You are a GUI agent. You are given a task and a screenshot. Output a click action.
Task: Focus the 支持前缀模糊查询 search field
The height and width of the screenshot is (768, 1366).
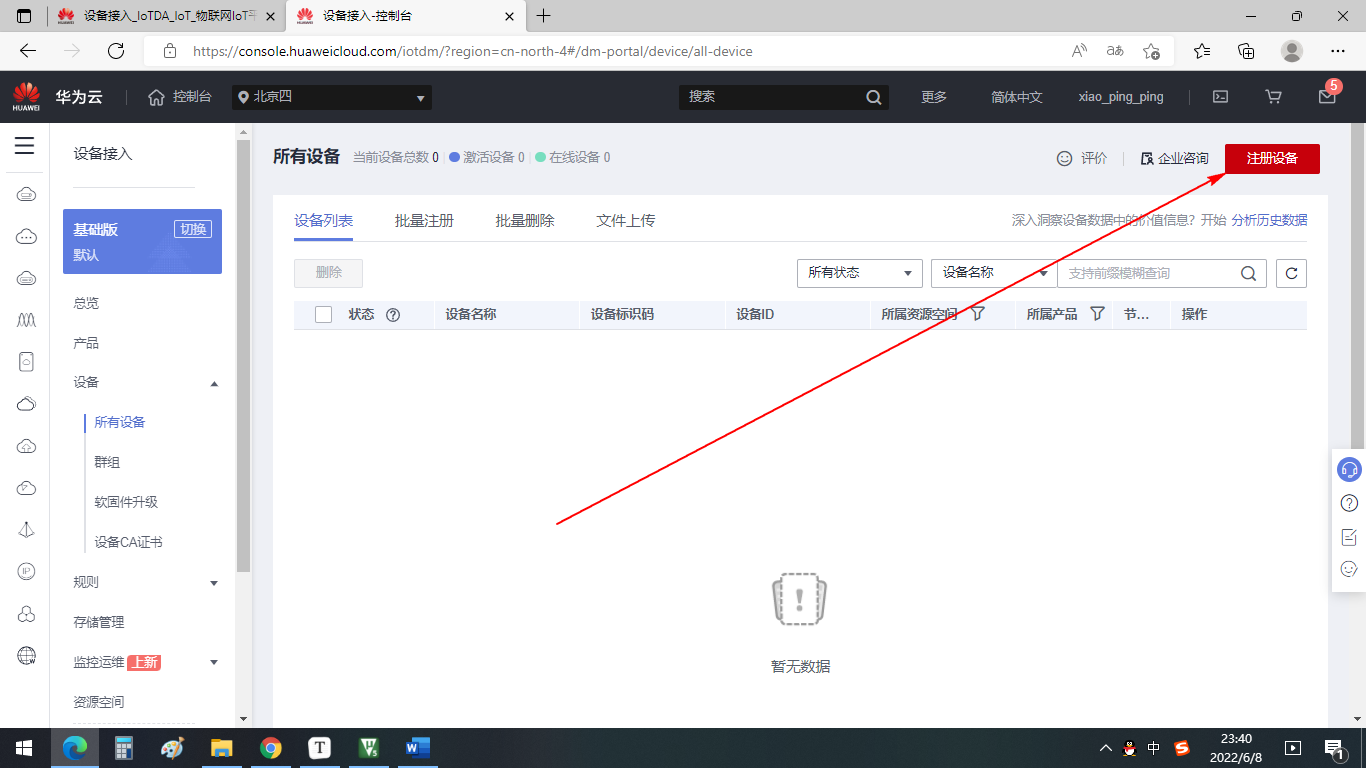[1151, 273]
